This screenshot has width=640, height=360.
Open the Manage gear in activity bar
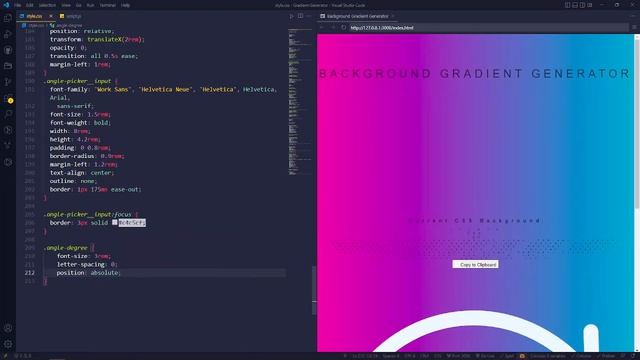(x=8, y=344)
